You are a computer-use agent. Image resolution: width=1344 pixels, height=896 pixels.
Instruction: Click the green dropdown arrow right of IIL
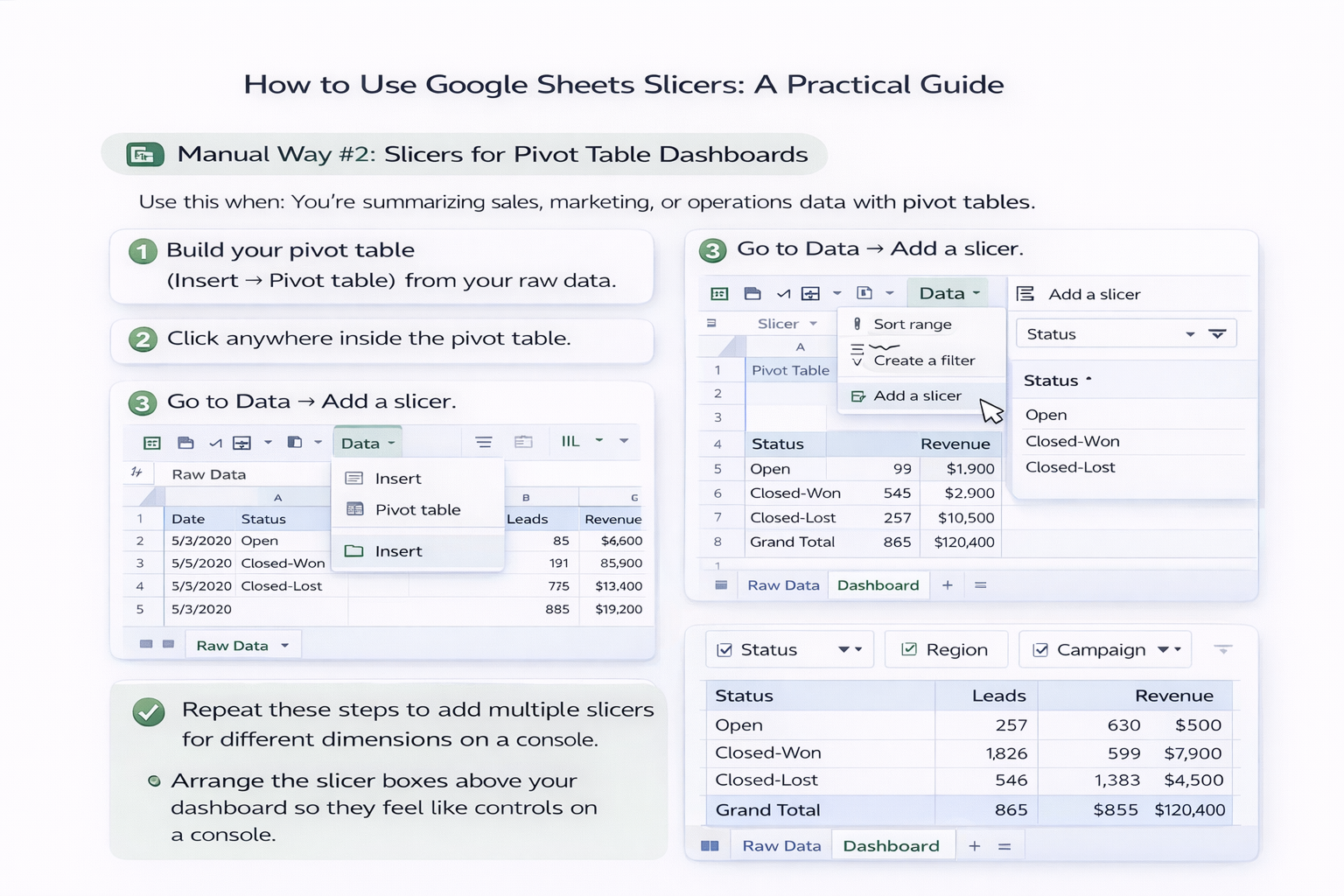[x=599, y=440]
